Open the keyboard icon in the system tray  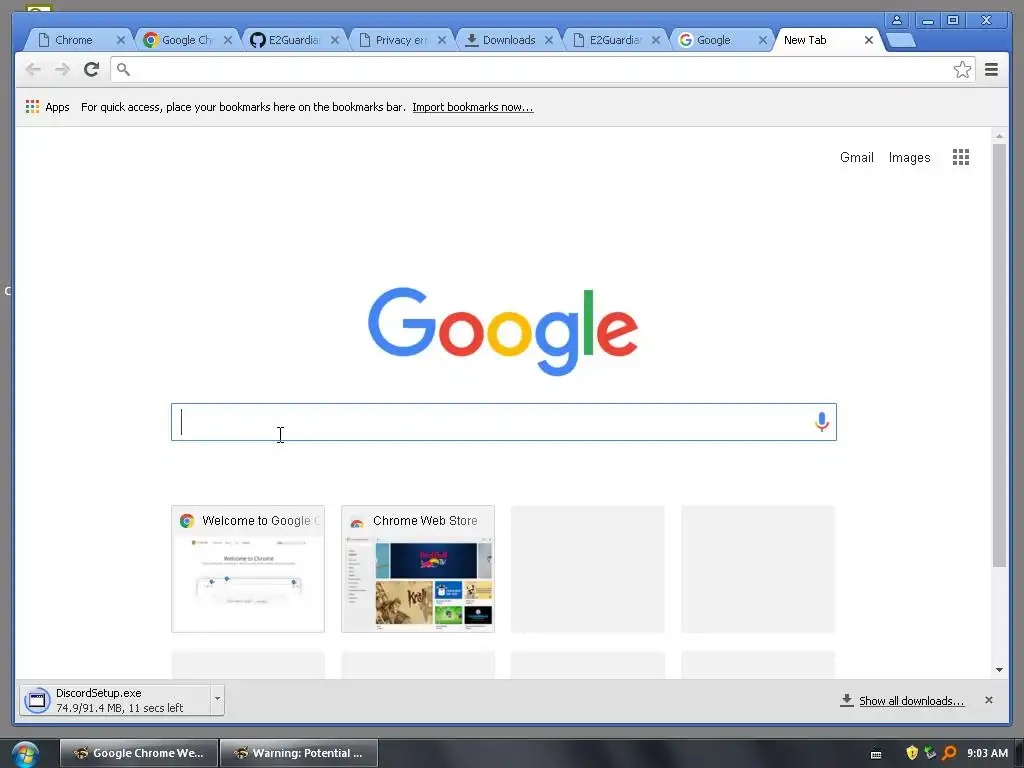coord(876,754)
